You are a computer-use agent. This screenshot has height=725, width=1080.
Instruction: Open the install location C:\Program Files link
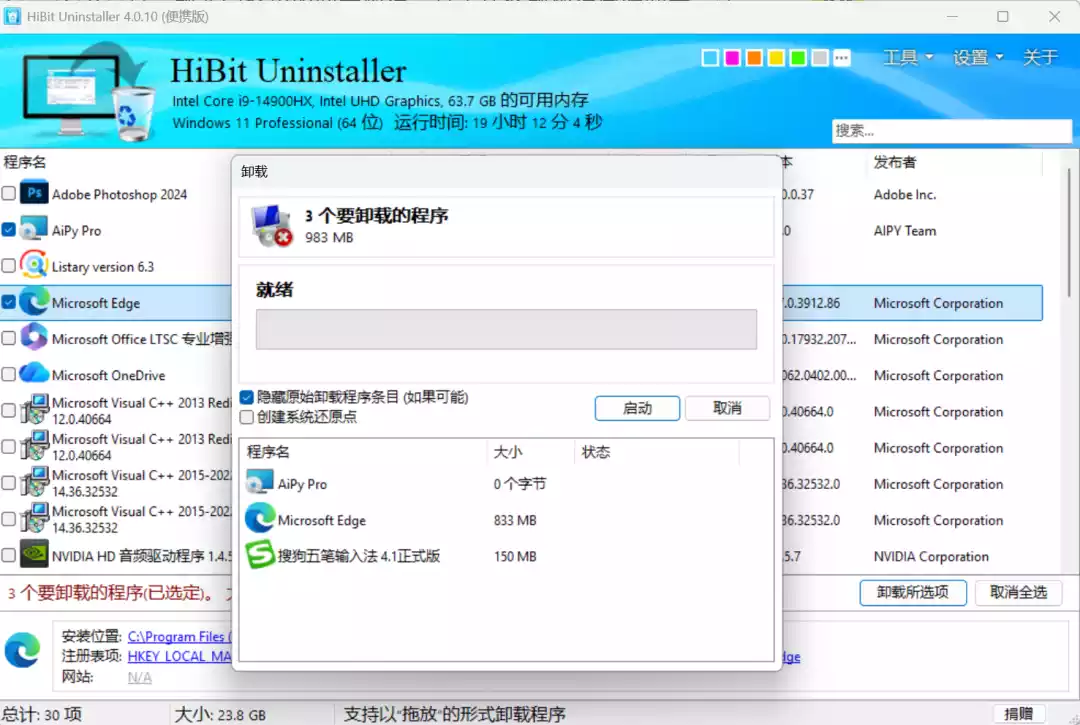coord(179,636)
